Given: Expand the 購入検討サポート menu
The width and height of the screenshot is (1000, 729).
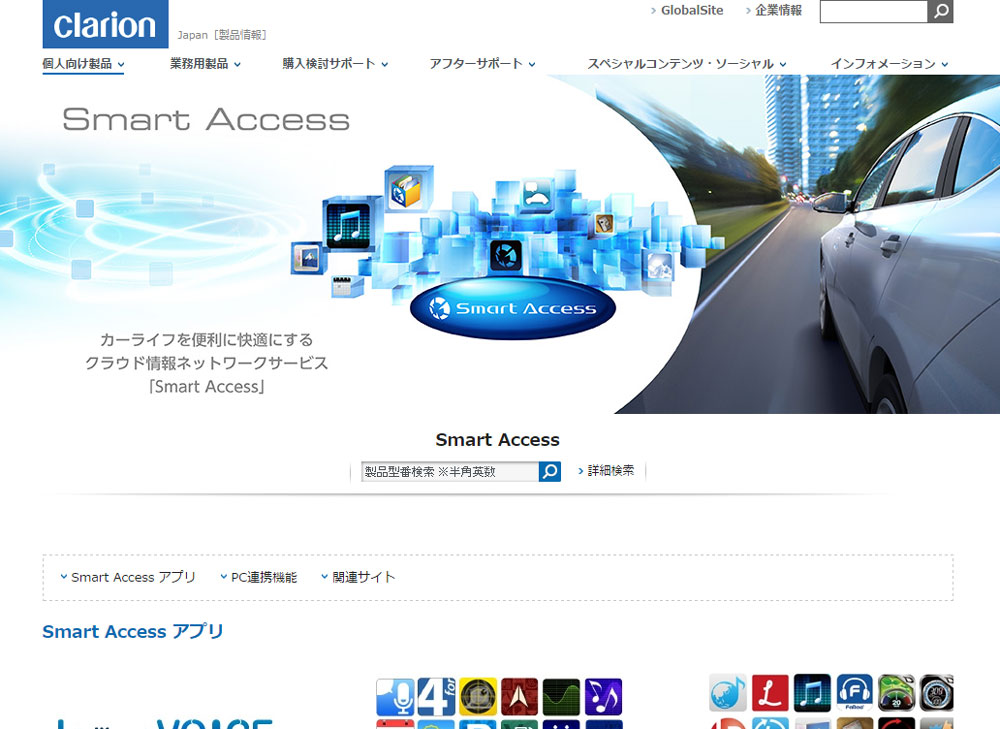Looking at the screenshot, I should point(335,64).
